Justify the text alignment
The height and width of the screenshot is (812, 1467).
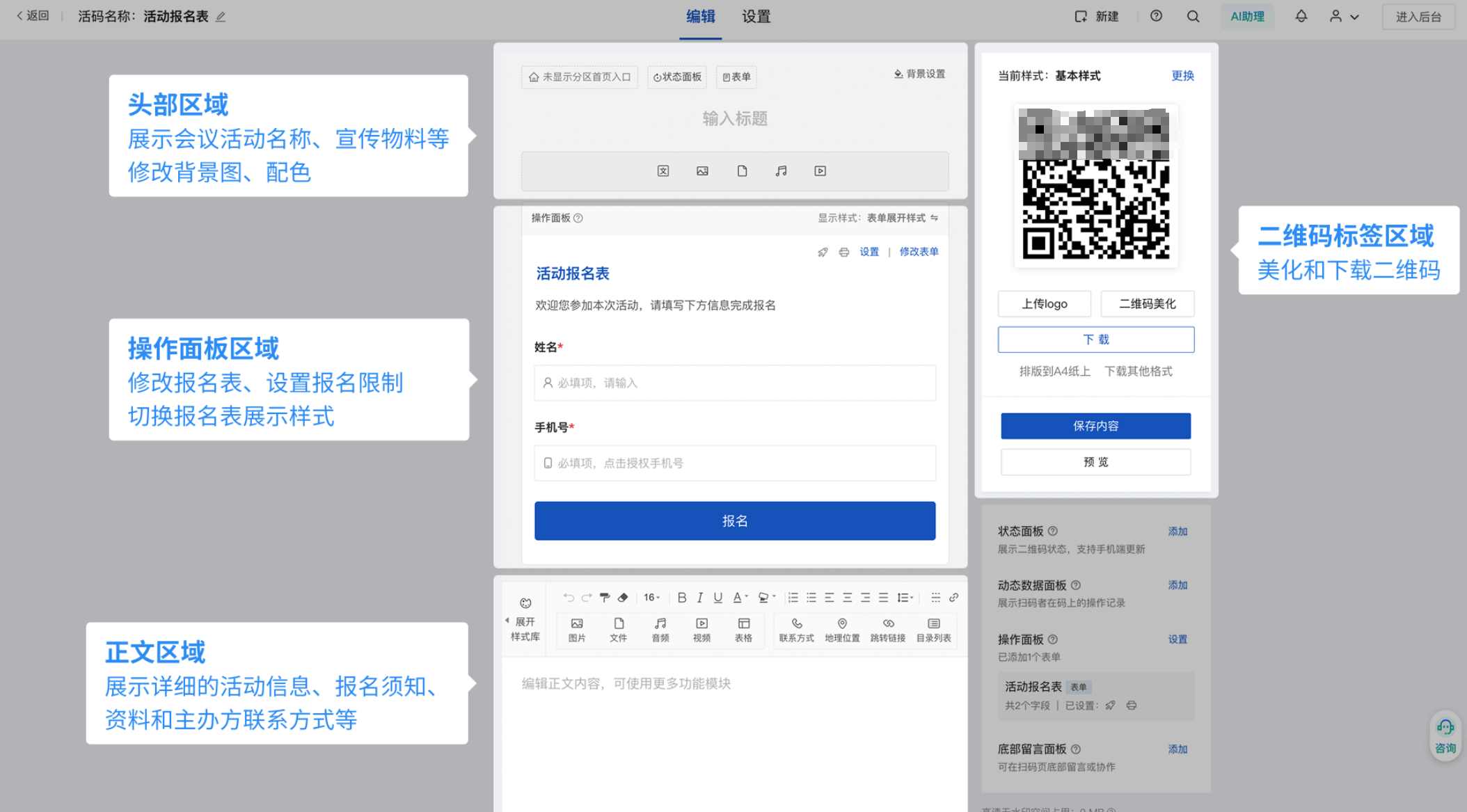[x=884, y=598]
